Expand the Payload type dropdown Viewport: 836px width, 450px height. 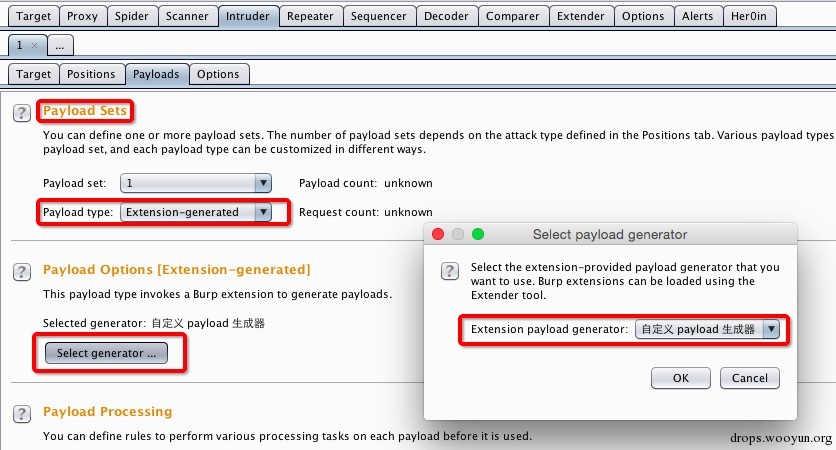263,212
